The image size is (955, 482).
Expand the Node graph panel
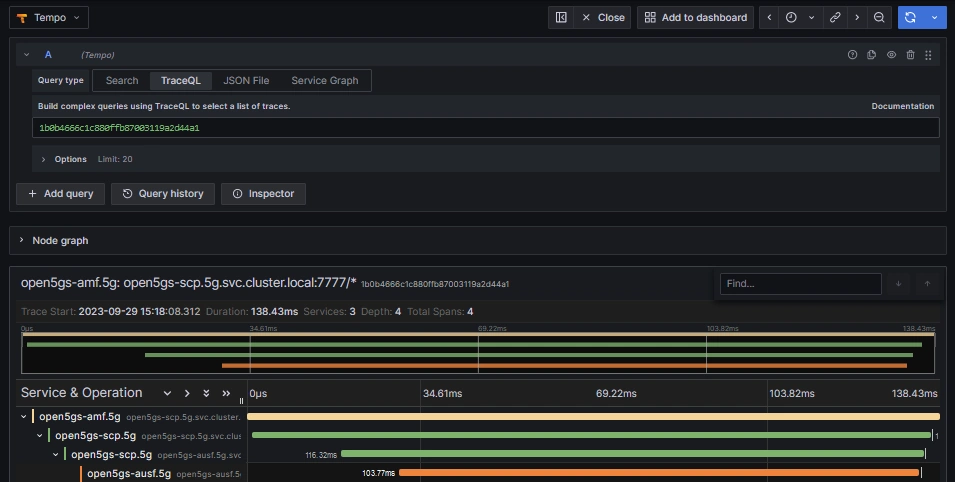(x=22, y=240)
